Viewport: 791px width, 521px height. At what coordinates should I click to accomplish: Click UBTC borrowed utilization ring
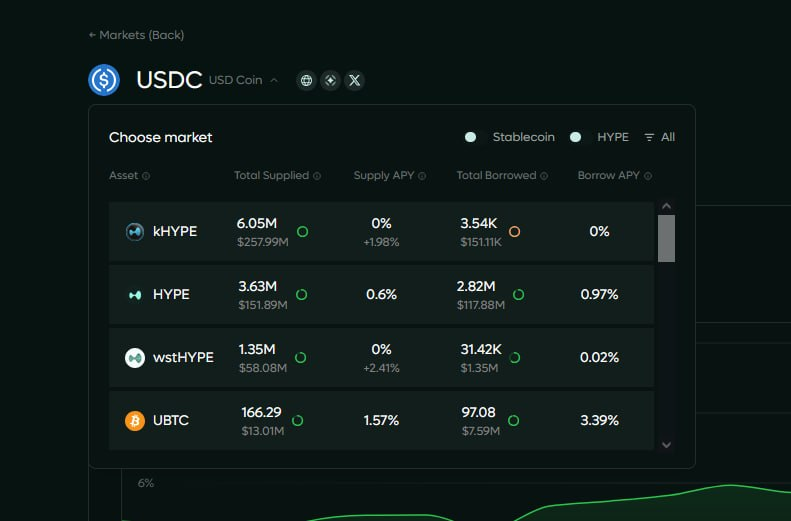pos(514,421)
